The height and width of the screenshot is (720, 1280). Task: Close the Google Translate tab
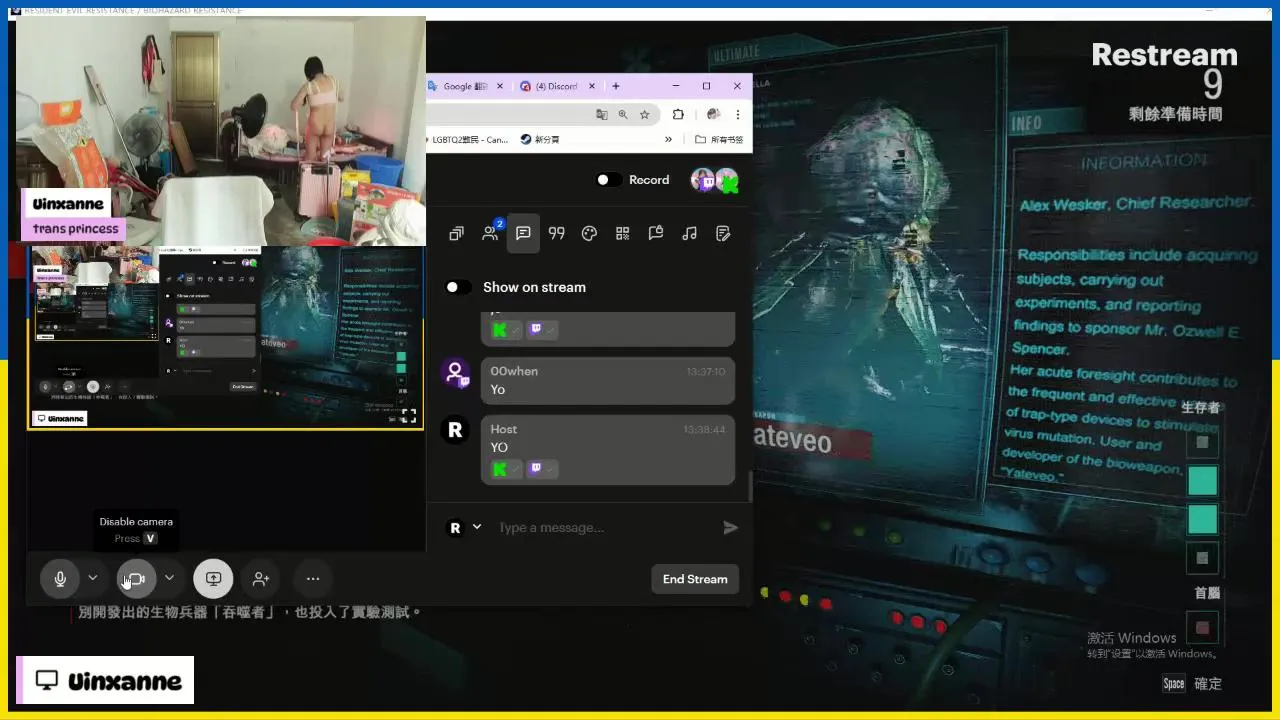[x=498, y=86]
